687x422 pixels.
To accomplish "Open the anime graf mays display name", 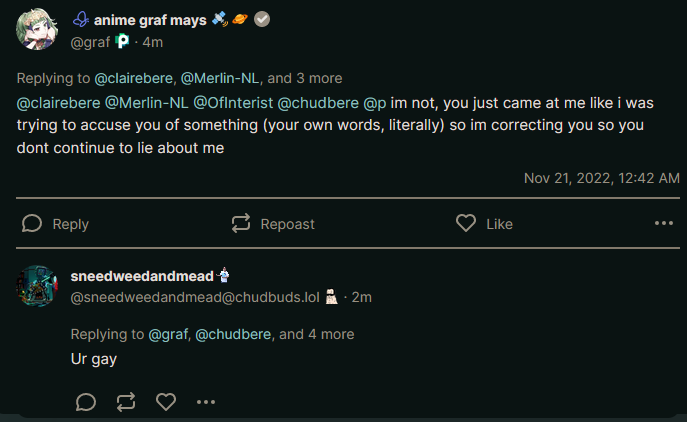I will pyautogui.click(x=150, y=20).
